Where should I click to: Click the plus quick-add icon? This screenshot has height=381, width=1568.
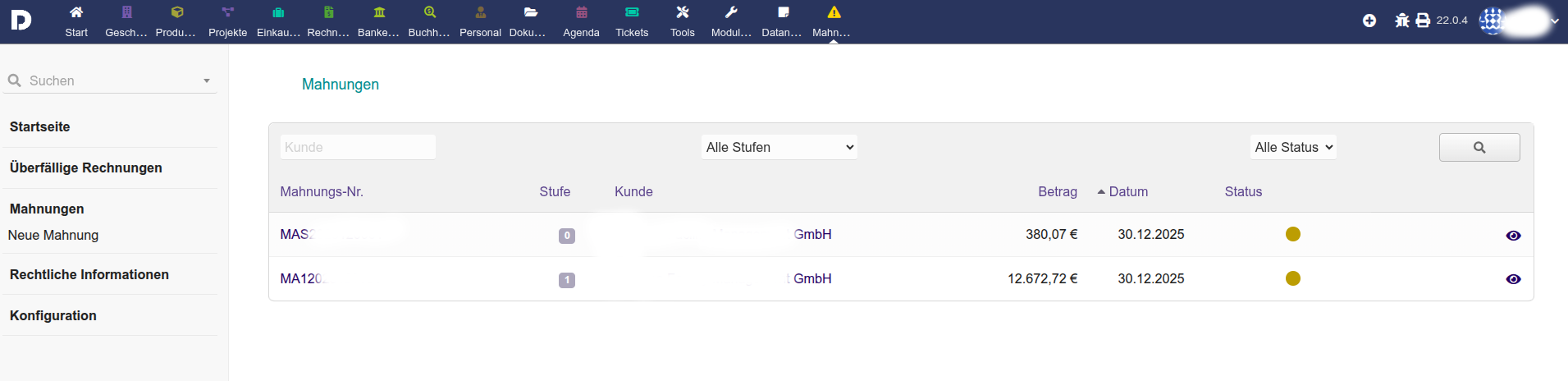tap(1369, 21)
